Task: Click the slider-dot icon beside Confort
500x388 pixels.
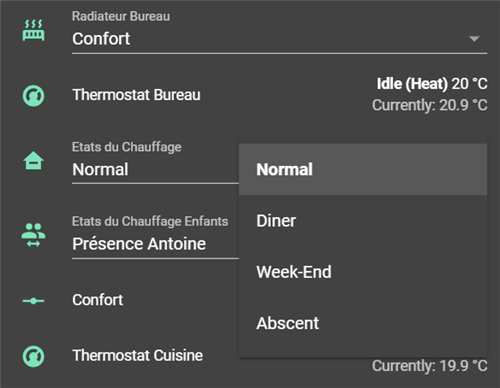Action: [33, 301]
